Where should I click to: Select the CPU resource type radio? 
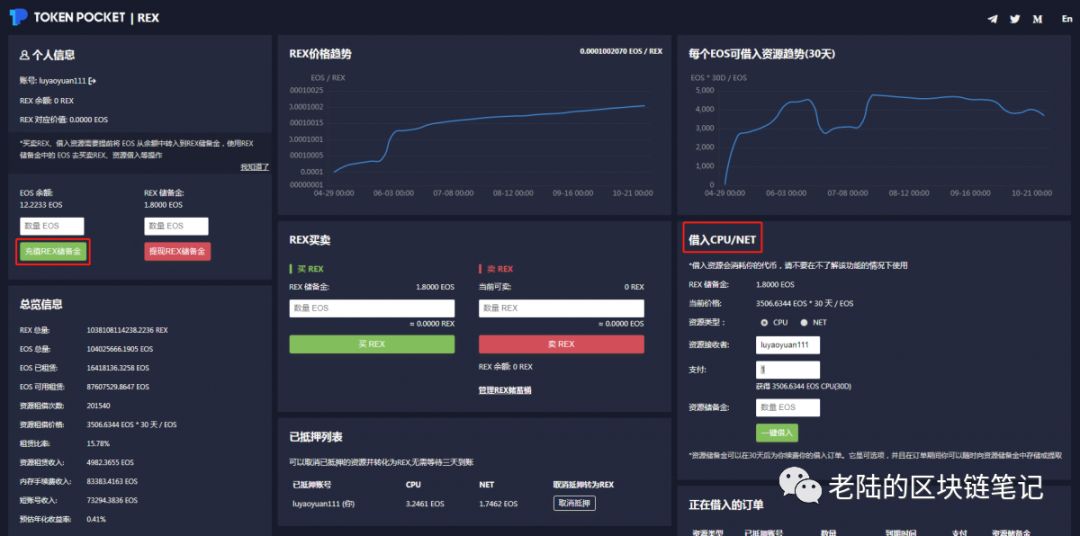click(764, 322)
